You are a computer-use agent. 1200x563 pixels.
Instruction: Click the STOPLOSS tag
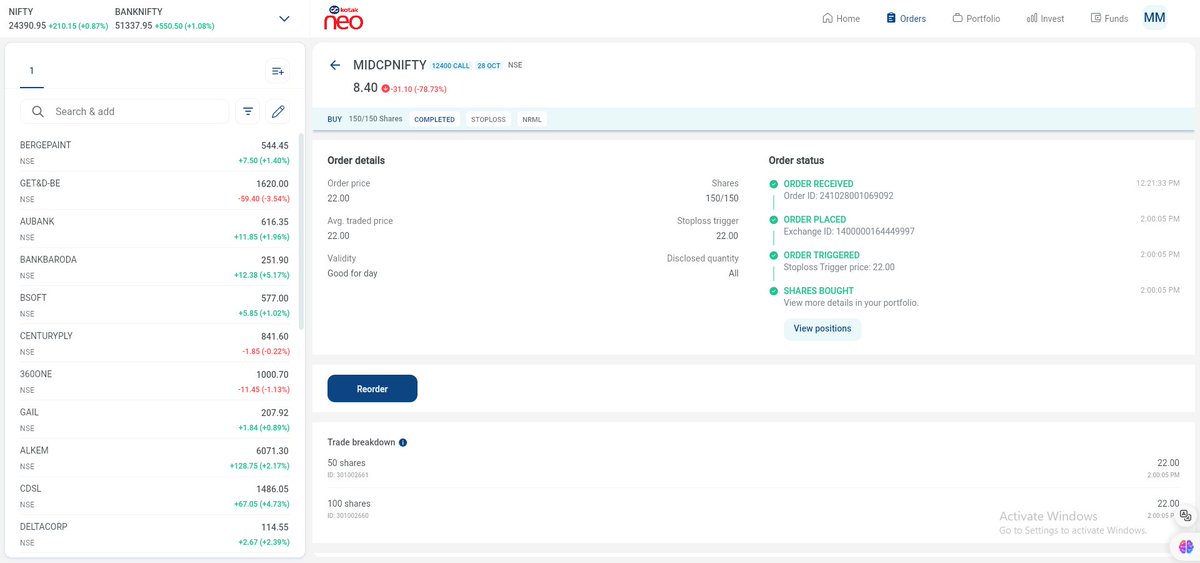click(488, 119)
